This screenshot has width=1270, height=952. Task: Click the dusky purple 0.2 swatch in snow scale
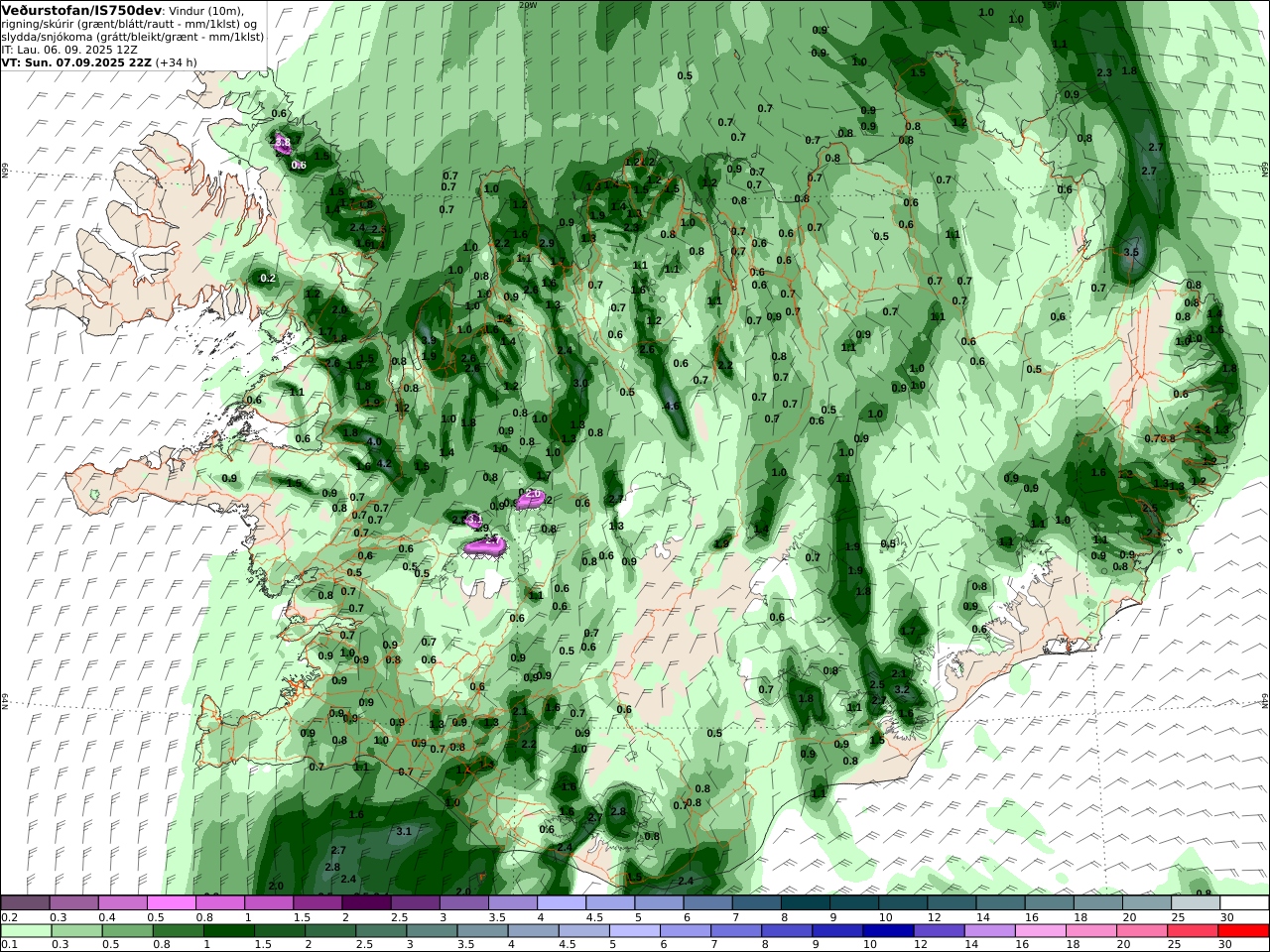point(25,902)
